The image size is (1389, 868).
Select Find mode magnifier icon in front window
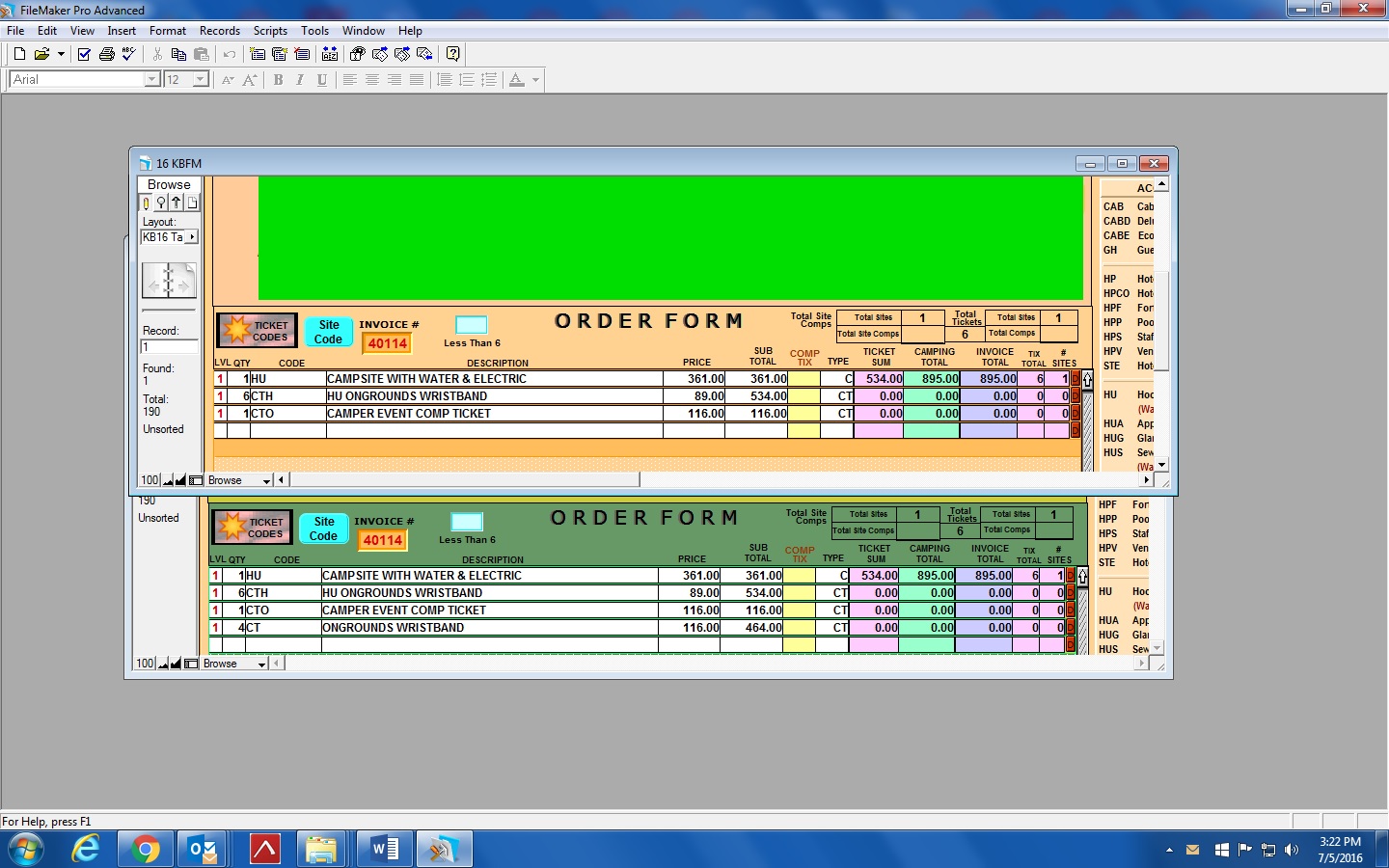pyautogui.click(x=161, y=203)
